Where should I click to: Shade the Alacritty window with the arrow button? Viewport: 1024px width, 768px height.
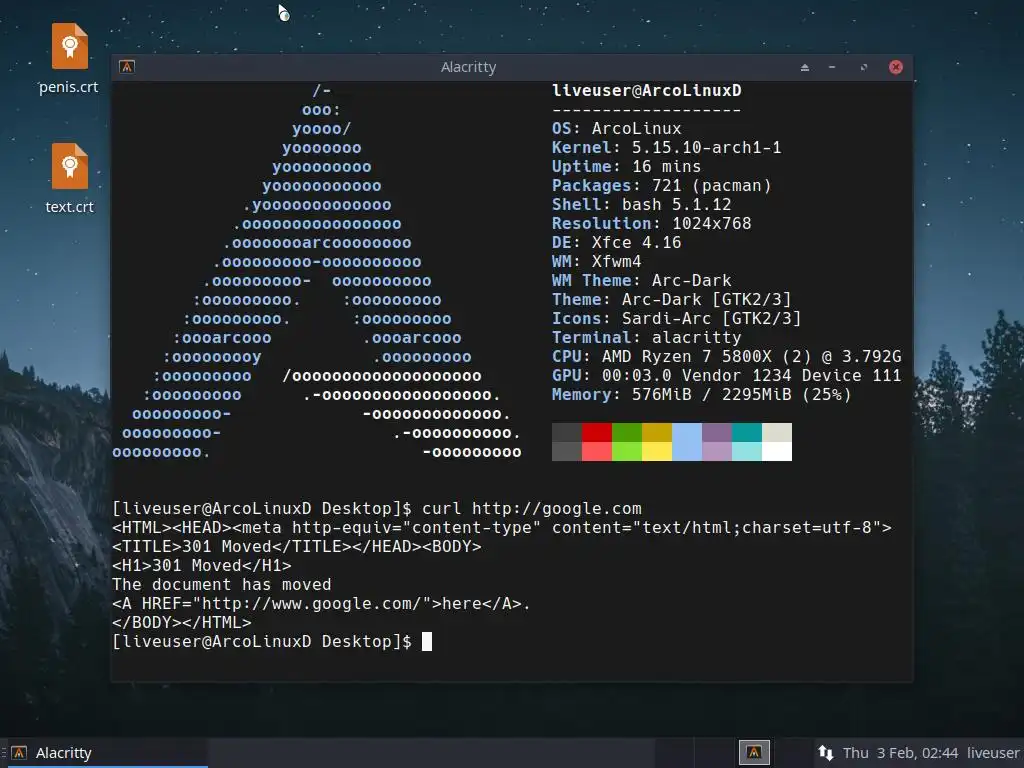805,67
